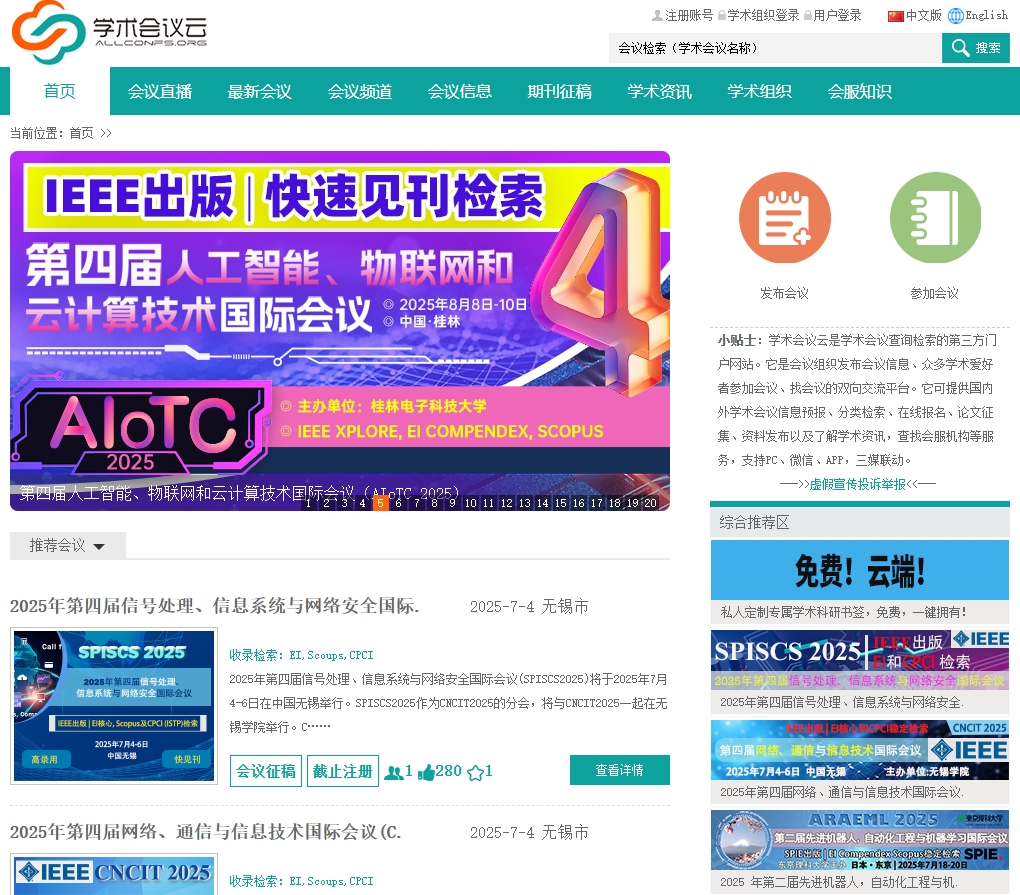Open the SPISCS 2025 conference poster thumbnail
1020x895 pixels.
pos(114,706)
